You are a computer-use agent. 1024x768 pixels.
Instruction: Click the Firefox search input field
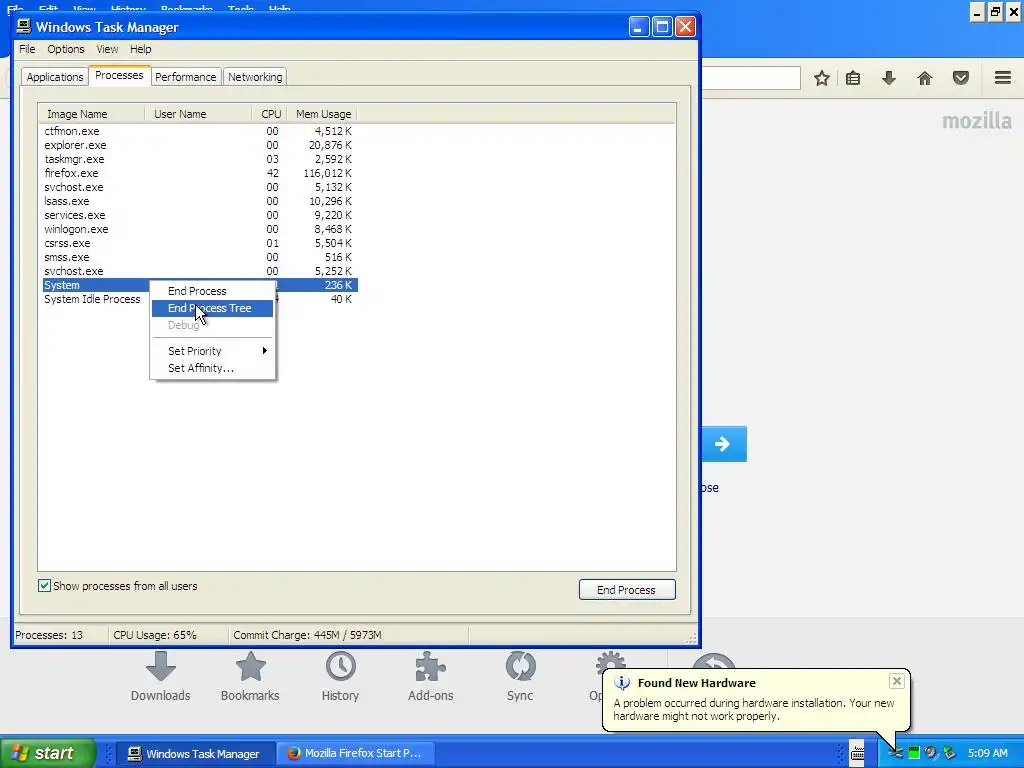(750, 78)
